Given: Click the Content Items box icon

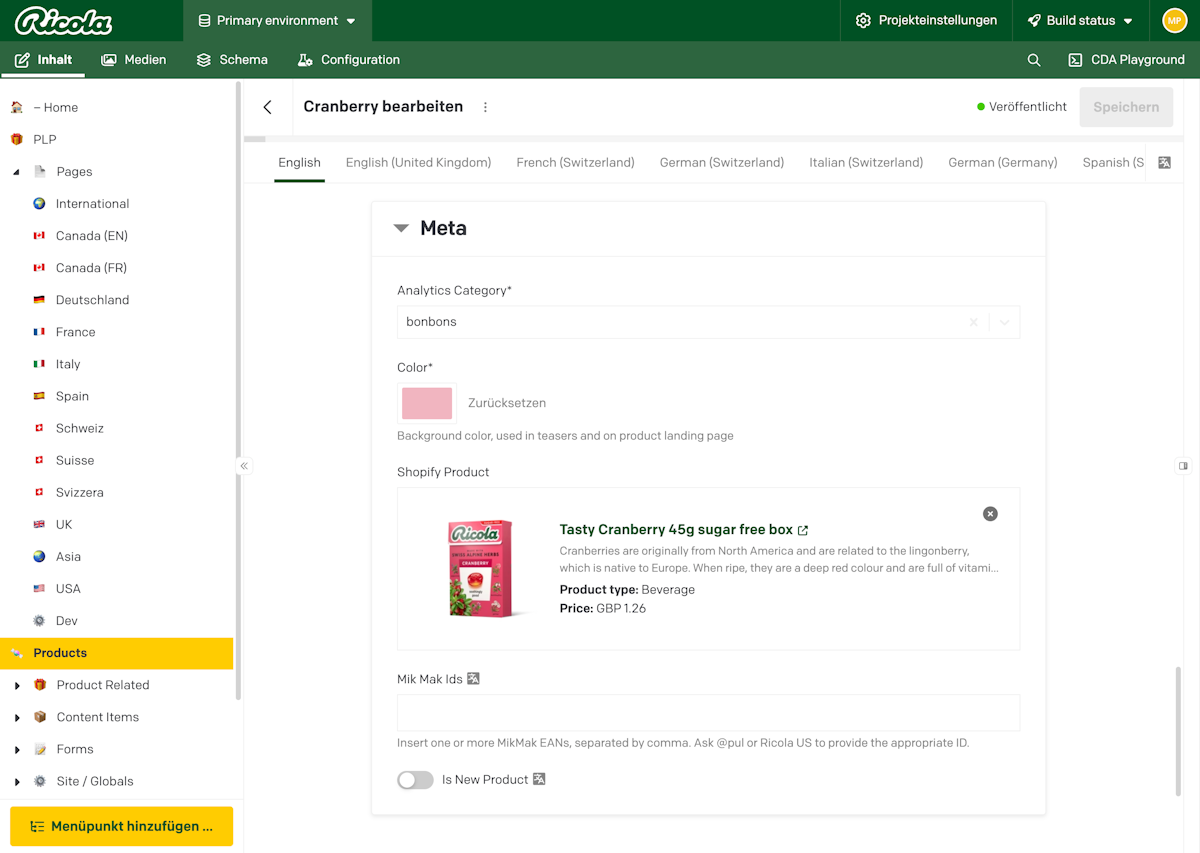Looking at the screenshot, I should [40, 717].
